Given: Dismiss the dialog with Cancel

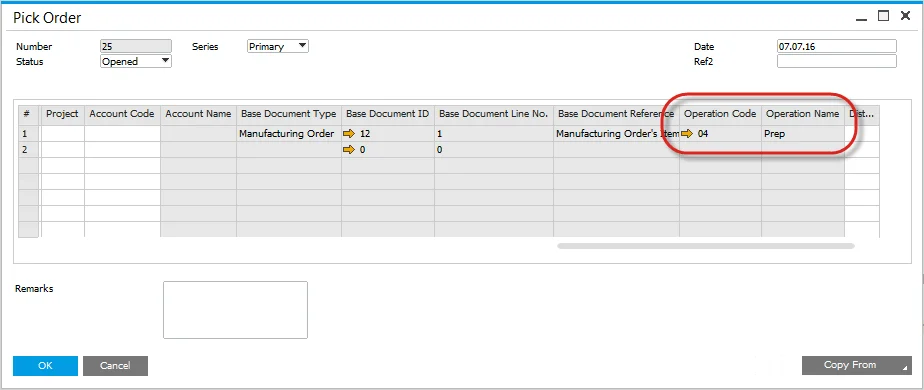Looking at the screenshot, I should (x=116, y=366).
